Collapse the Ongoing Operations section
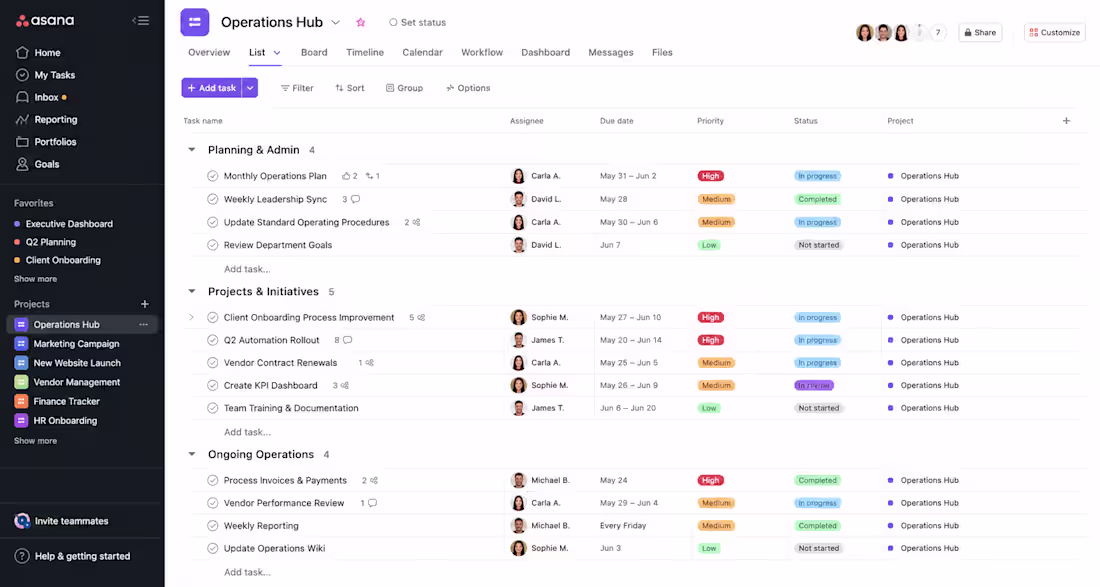This screenshot has width=1100, height=587. [x=192, y=454]
